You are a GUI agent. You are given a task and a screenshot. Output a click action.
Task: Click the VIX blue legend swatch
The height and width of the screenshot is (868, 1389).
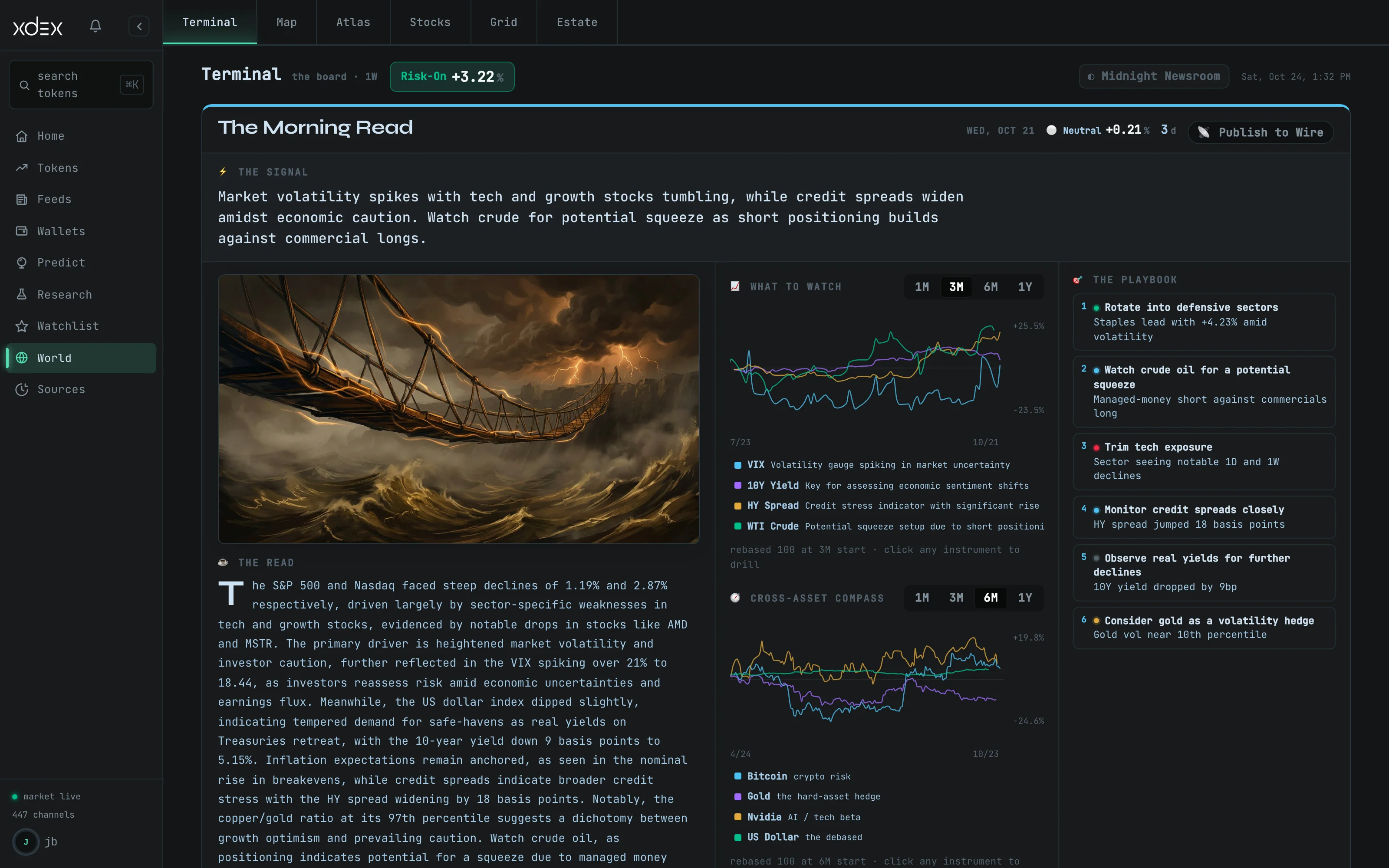point(737,465)
